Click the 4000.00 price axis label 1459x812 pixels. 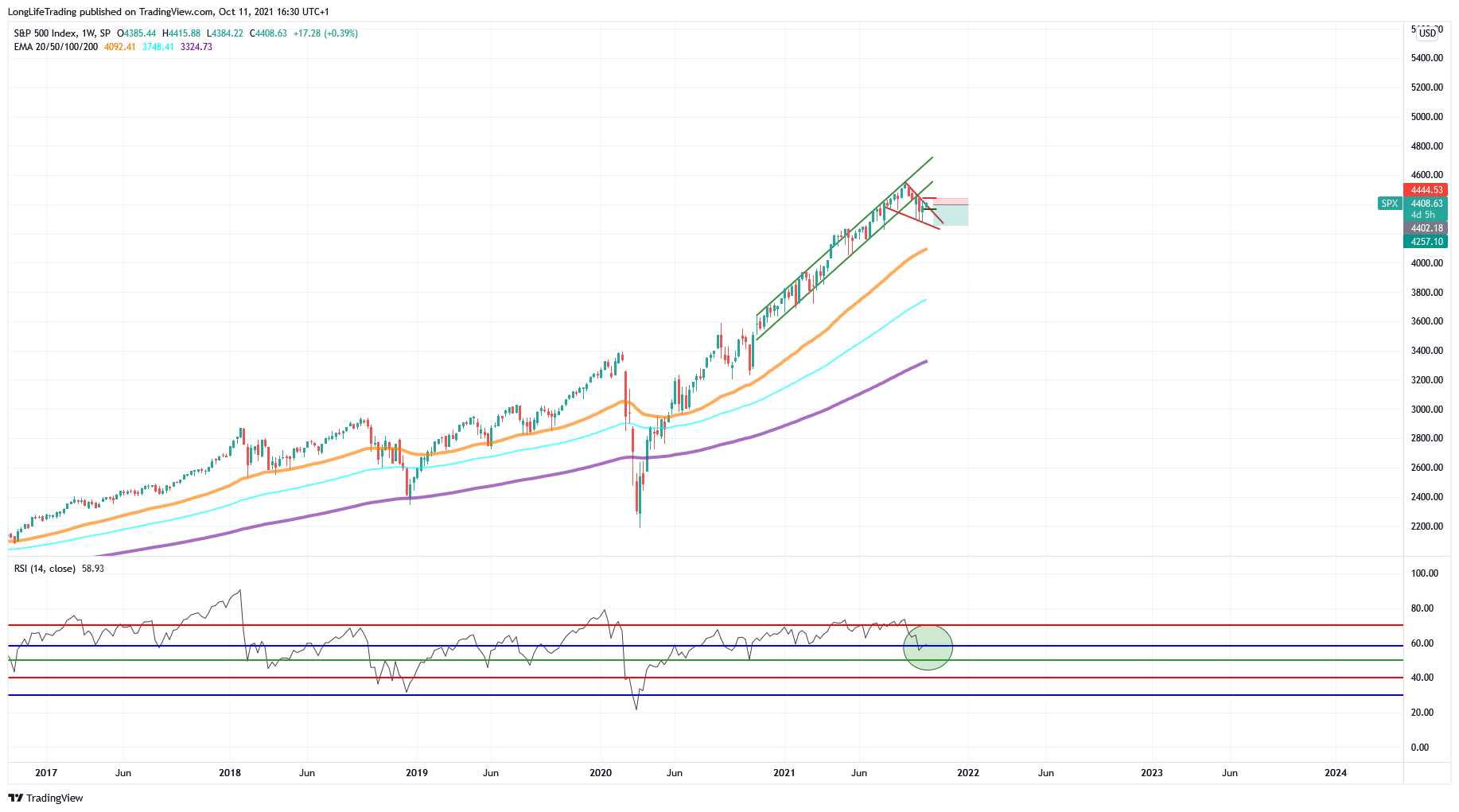[x=1427, y=263]
